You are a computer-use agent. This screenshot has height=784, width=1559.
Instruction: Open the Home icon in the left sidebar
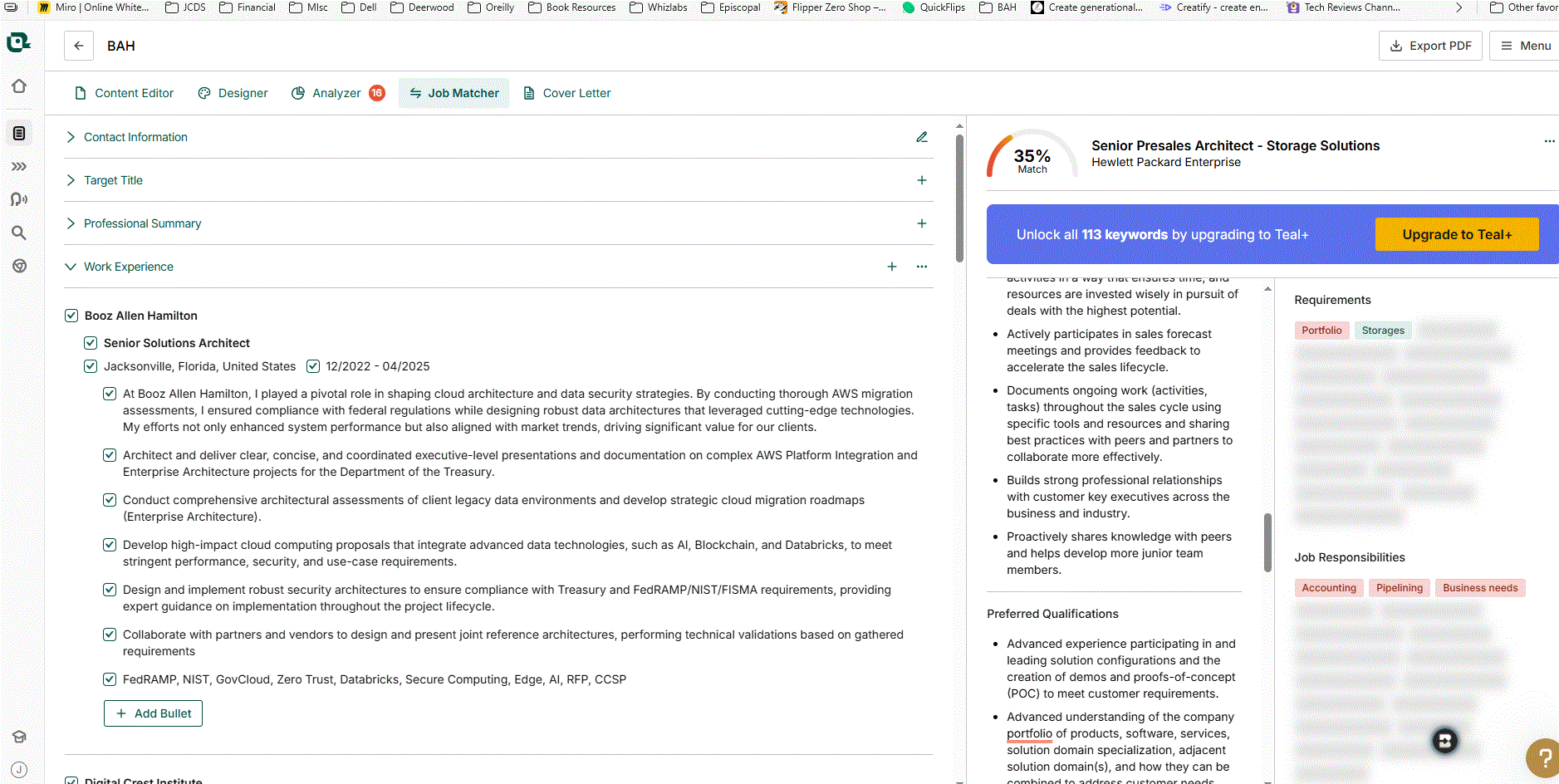click(19, 86)
